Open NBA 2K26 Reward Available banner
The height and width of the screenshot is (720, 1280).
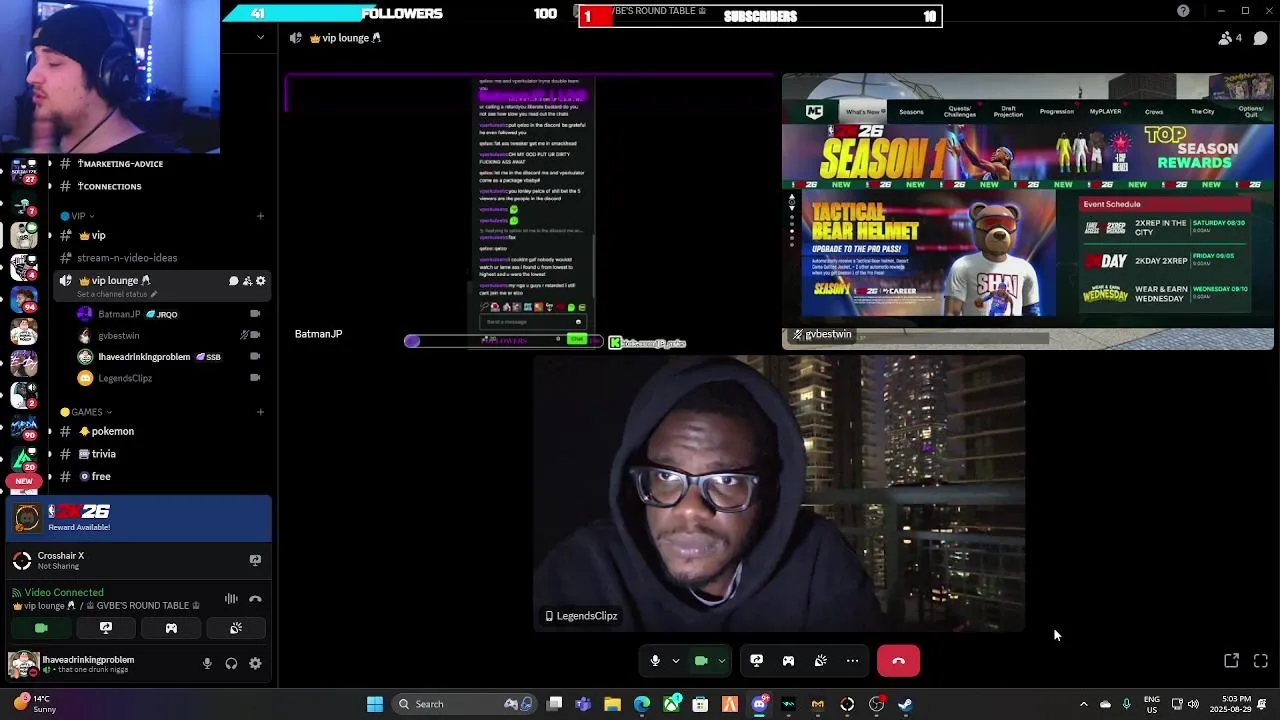coord(140,518)
